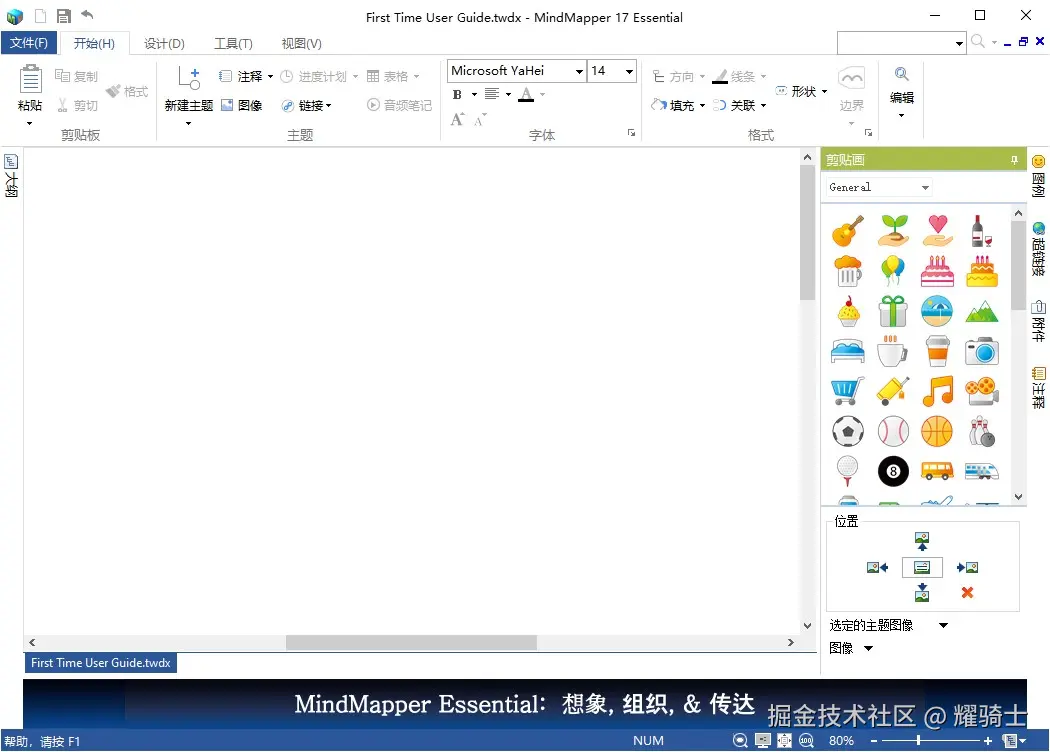This screenshot has height=752, width=1050.
Task: Click the zoom in plus button
Action: click(988, 741)
